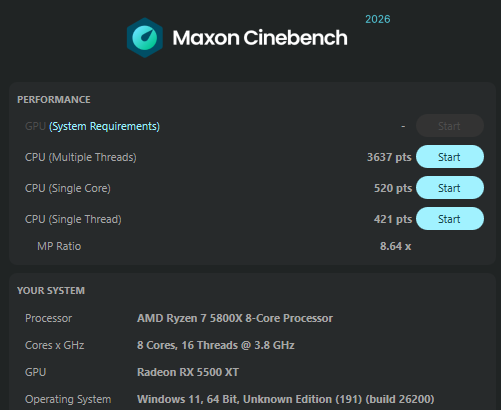Start the CPU Single Core benchmark
Viewport: 501px width, 410px height.
coord(450,188)
